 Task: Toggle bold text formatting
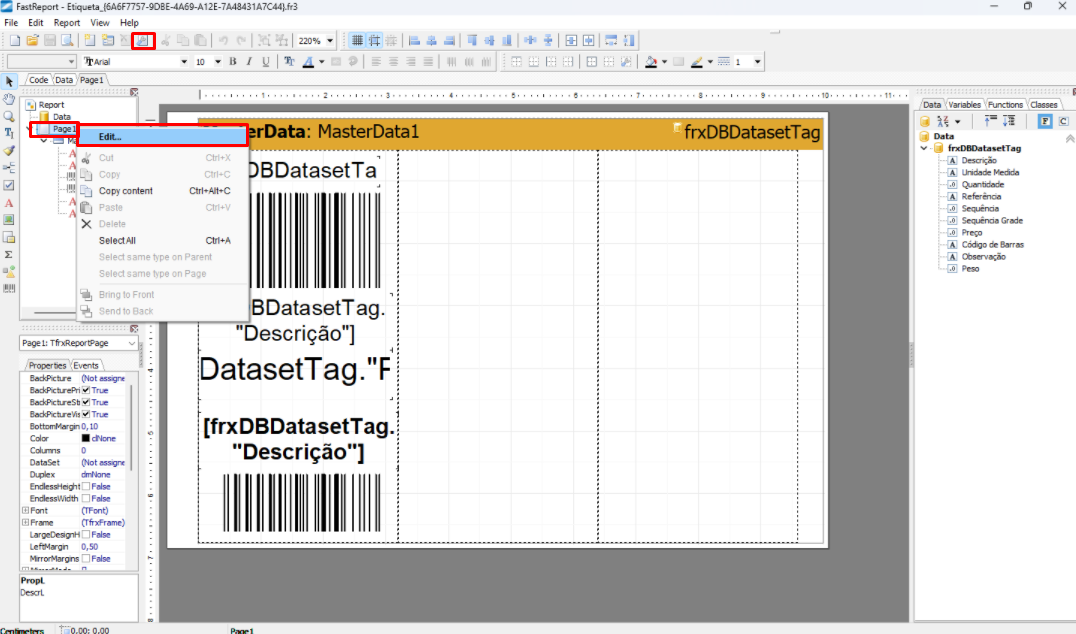coord(233,62)
